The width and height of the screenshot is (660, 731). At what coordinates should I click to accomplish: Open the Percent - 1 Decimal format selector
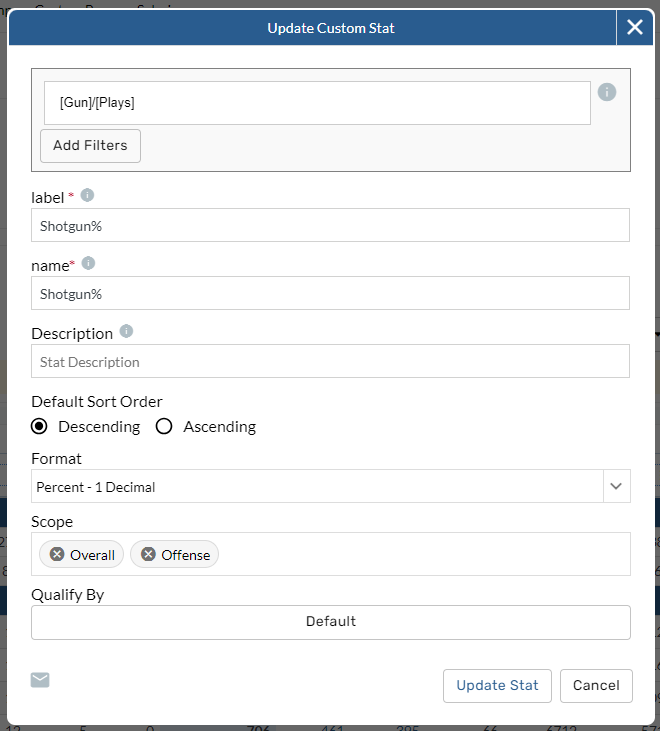coord(317,487)
